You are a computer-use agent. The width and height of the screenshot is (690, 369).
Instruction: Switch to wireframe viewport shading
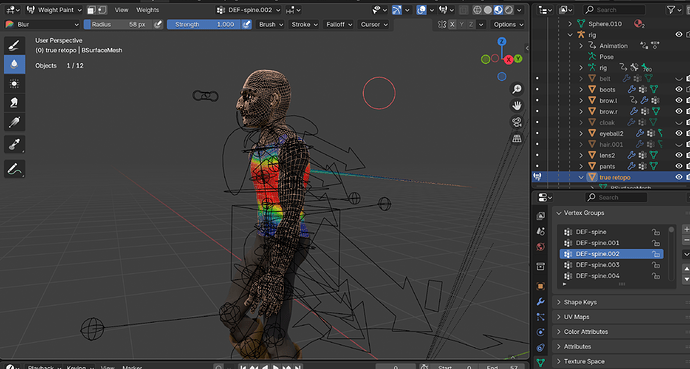477,10
